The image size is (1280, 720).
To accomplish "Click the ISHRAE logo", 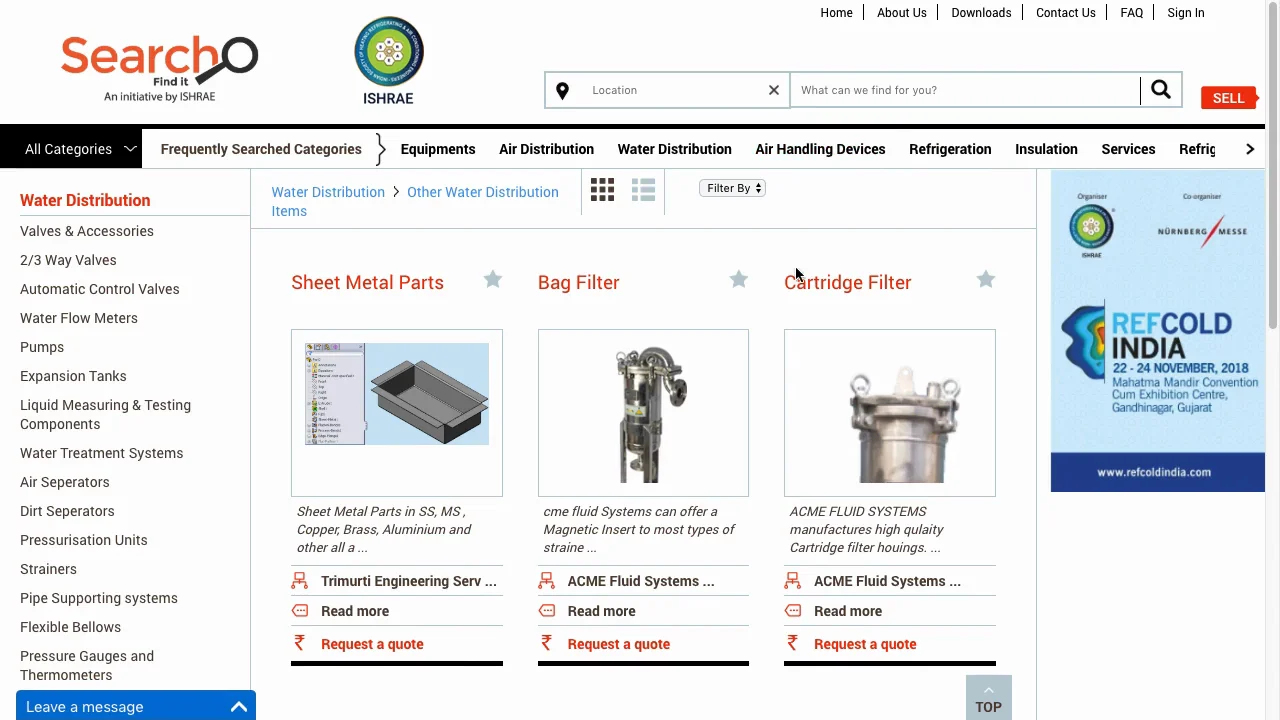I will (x=389, y=60).
